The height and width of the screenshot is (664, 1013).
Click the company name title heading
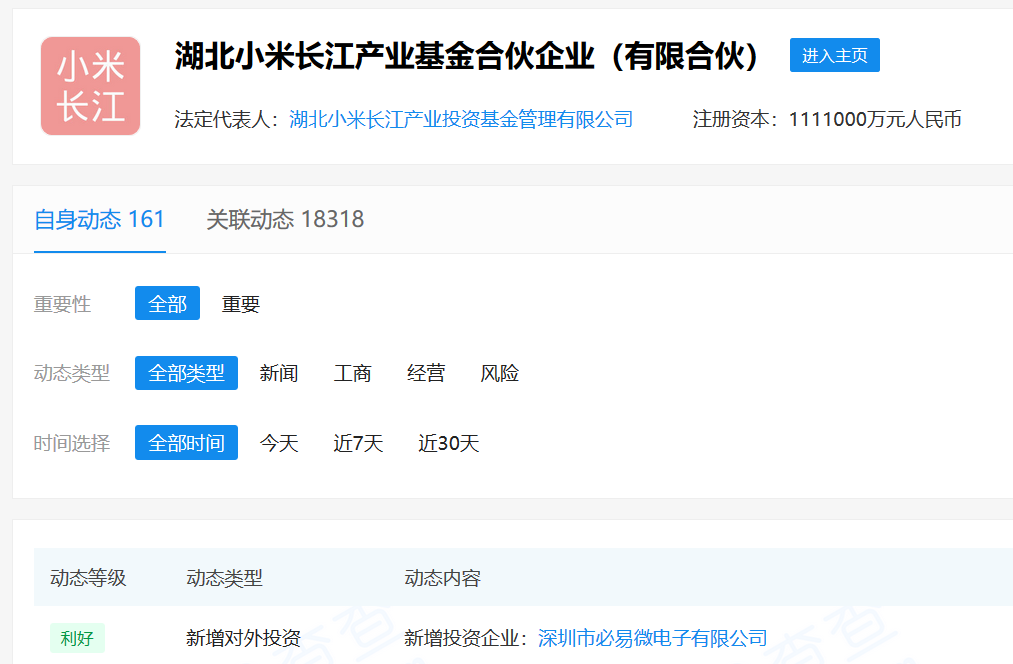coord(469,56)
